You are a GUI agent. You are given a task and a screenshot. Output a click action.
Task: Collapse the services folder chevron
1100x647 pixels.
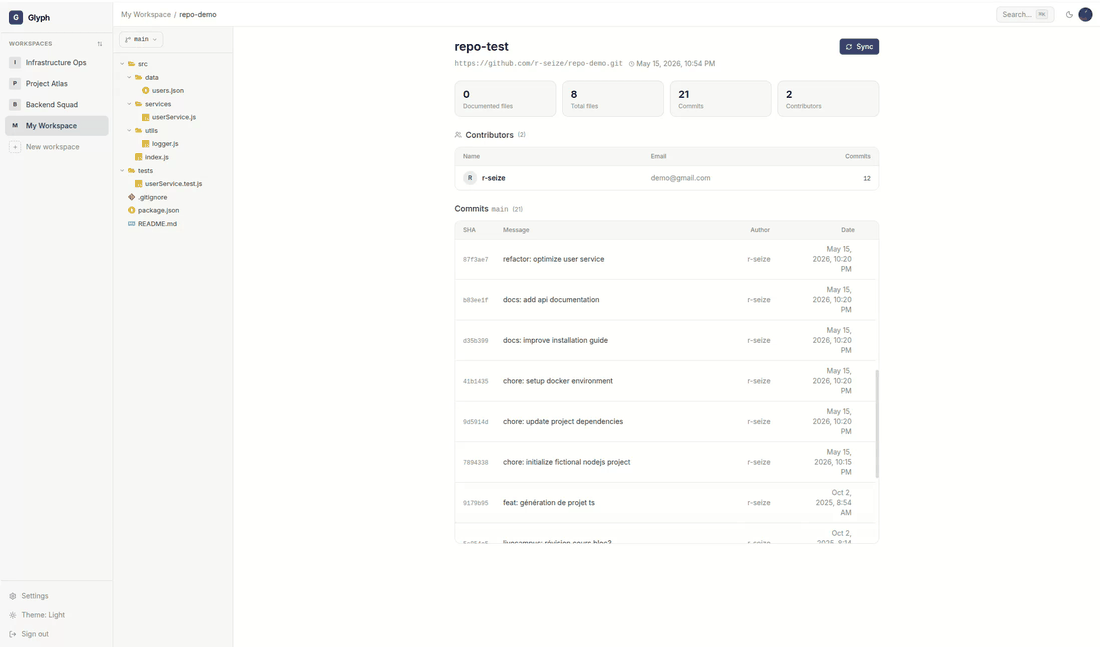coord(129,104)
